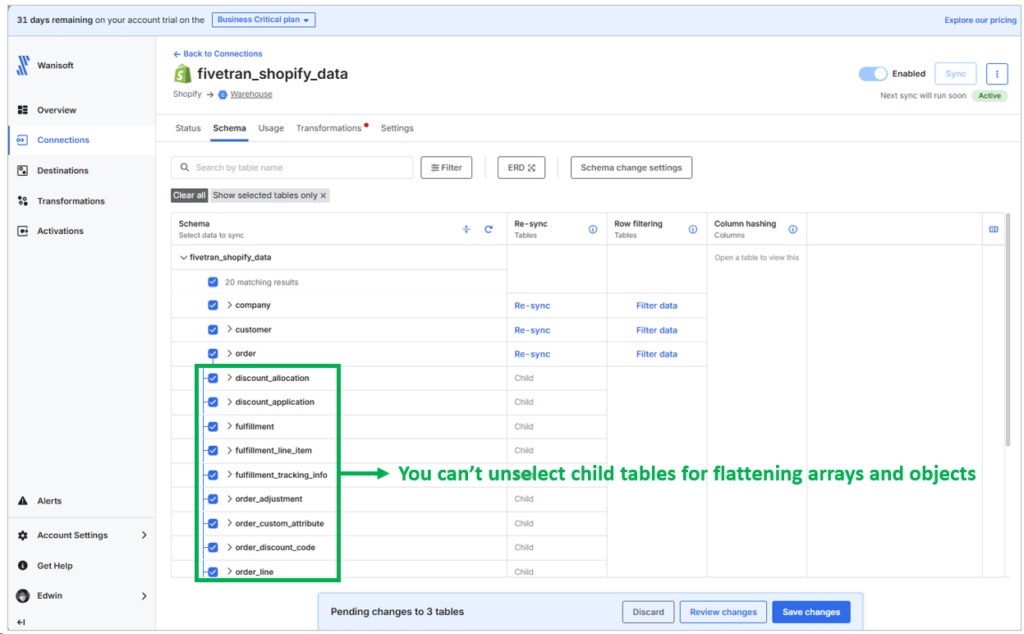Click the search magnifier icon

[x=185, y=167]
